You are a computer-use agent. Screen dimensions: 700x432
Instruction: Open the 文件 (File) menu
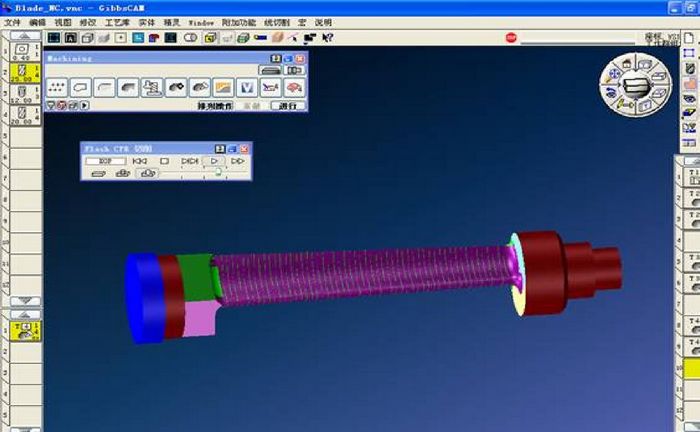[12, 22]
